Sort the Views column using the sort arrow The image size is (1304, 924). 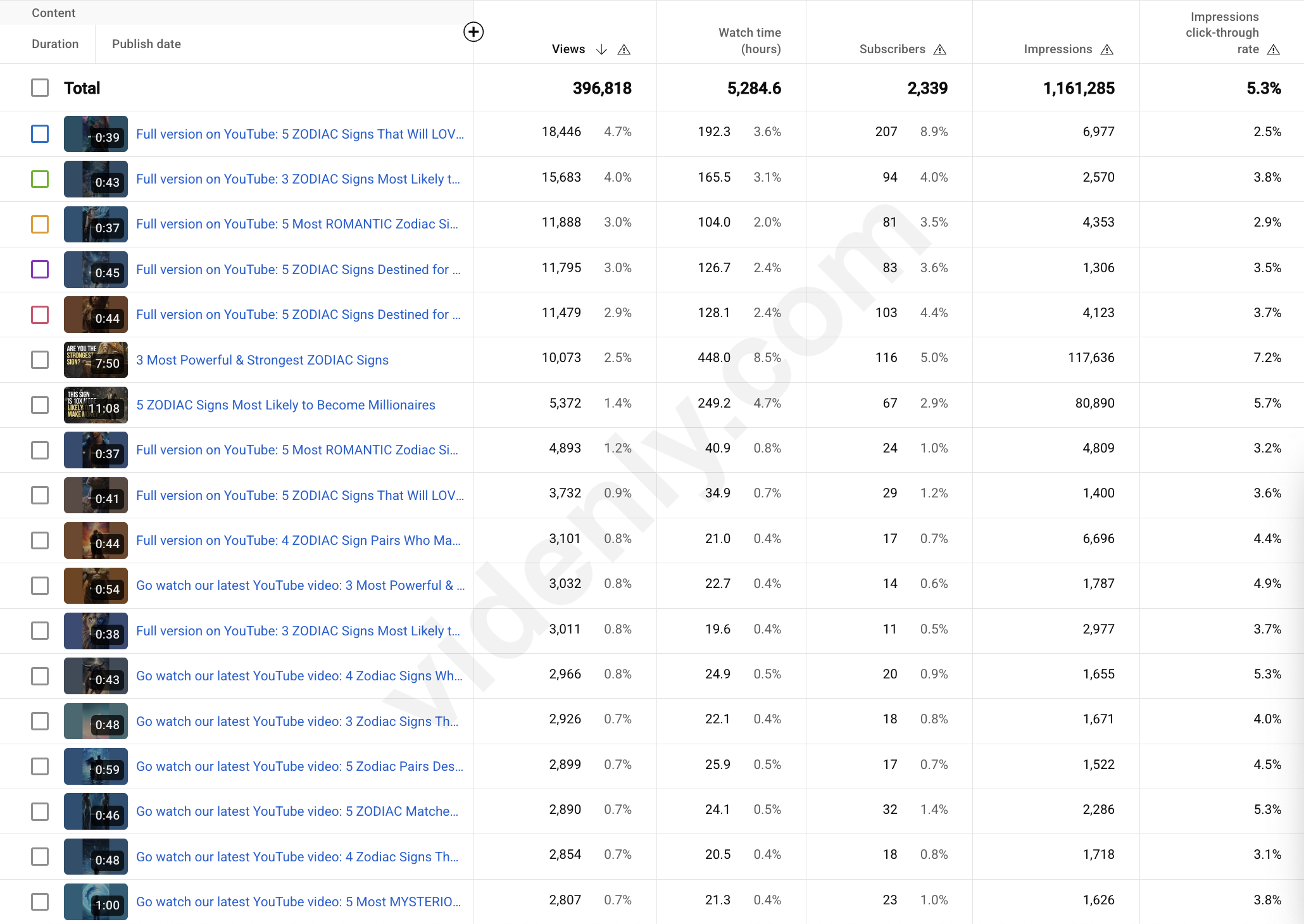(601, 49)
